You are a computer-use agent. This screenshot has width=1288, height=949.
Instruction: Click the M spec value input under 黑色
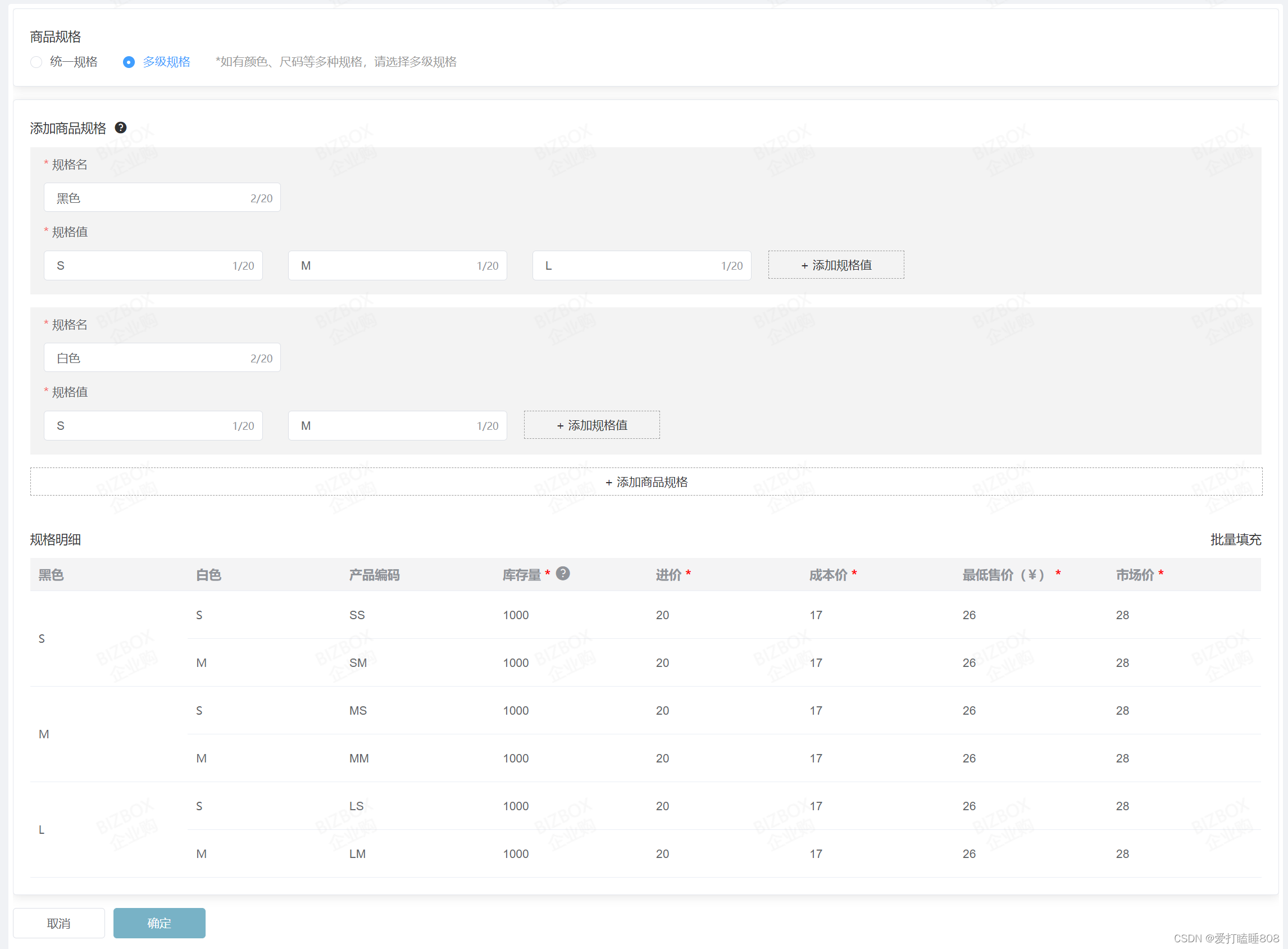tap(397, 265)
